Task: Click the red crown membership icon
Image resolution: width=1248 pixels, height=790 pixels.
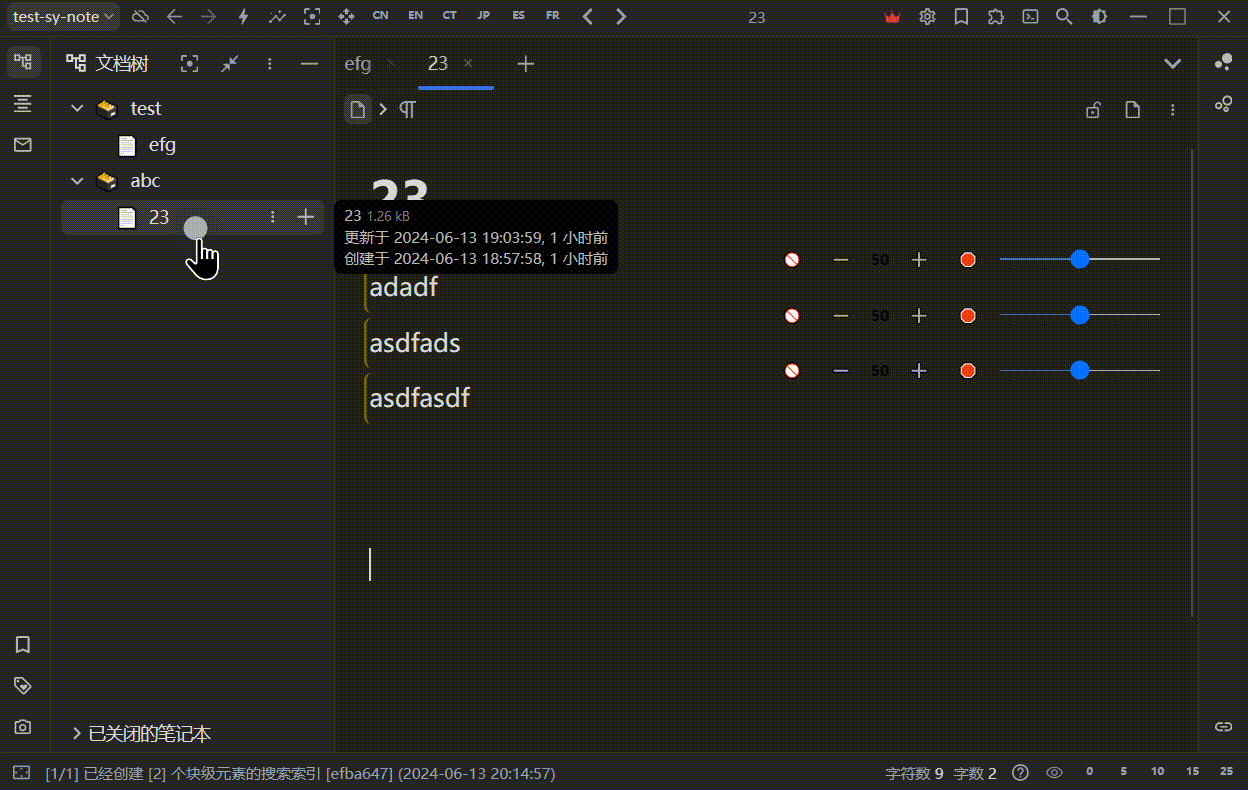Action: point(893,17)
